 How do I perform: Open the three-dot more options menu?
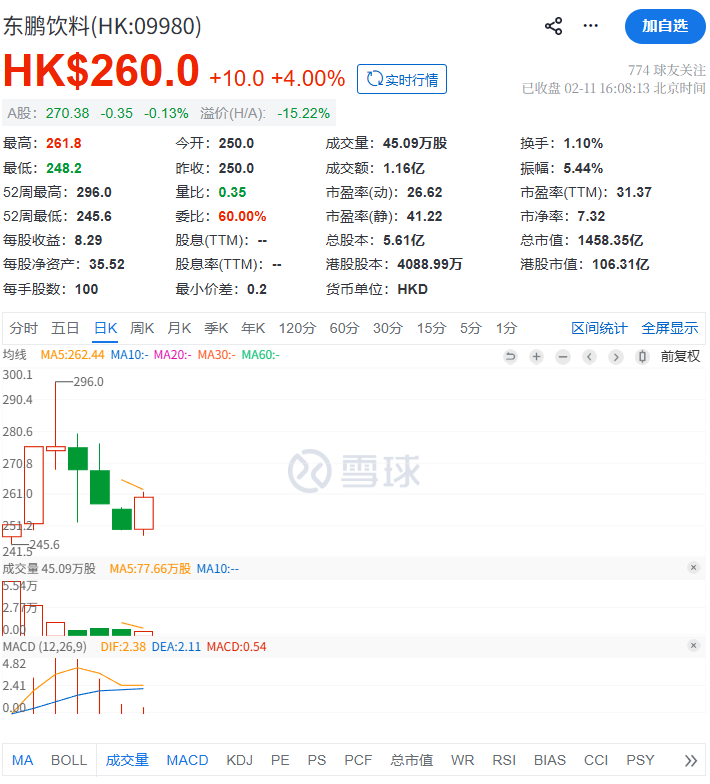tap(590, 26)
